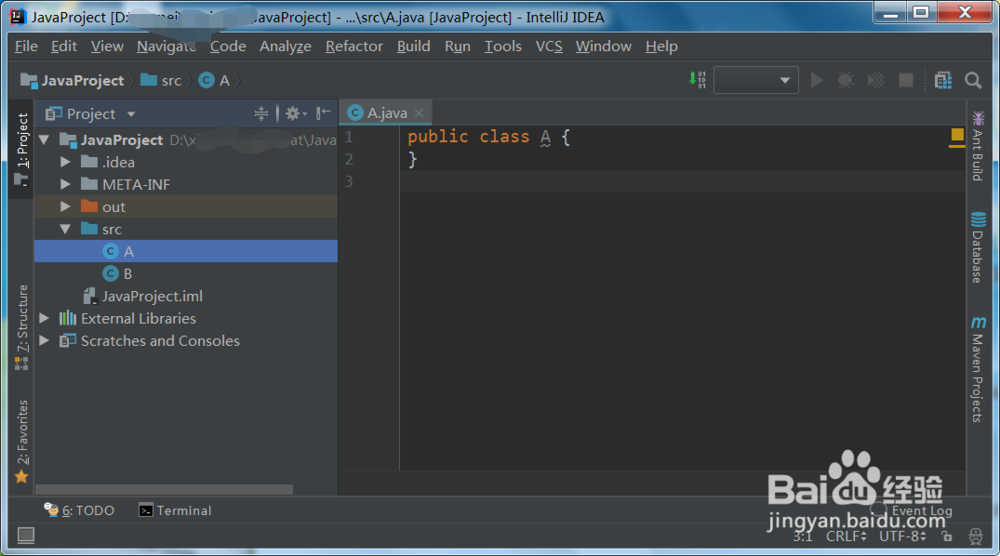Click the project tree horizontal scrollbar

tap(164, 490)
